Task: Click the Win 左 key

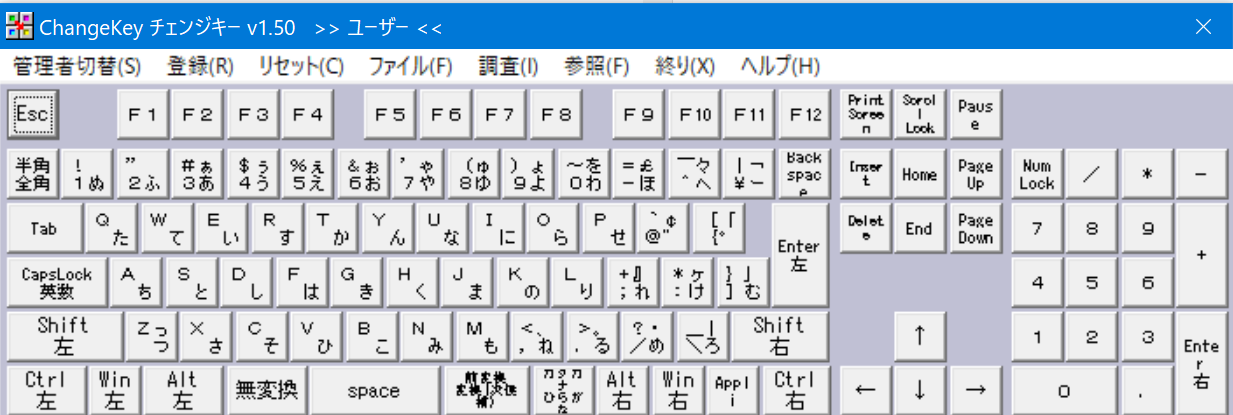Action: [115, 391]
